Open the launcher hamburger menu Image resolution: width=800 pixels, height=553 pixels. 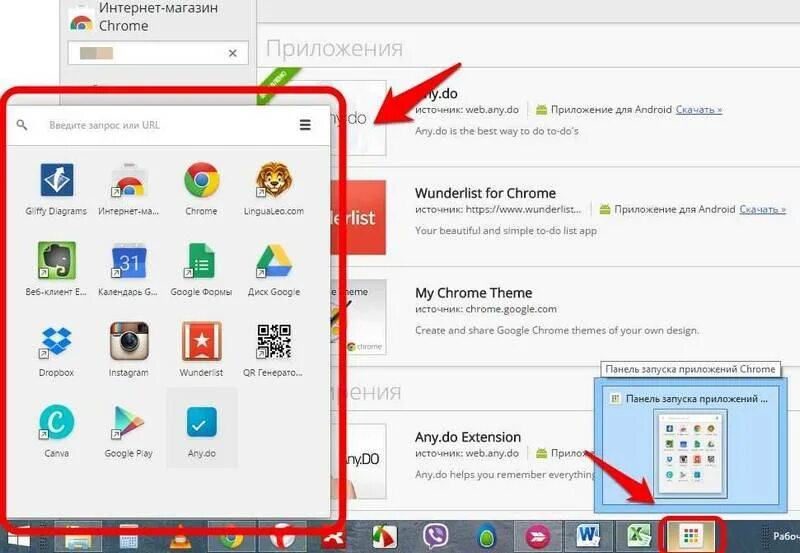(x=305, y=125)
